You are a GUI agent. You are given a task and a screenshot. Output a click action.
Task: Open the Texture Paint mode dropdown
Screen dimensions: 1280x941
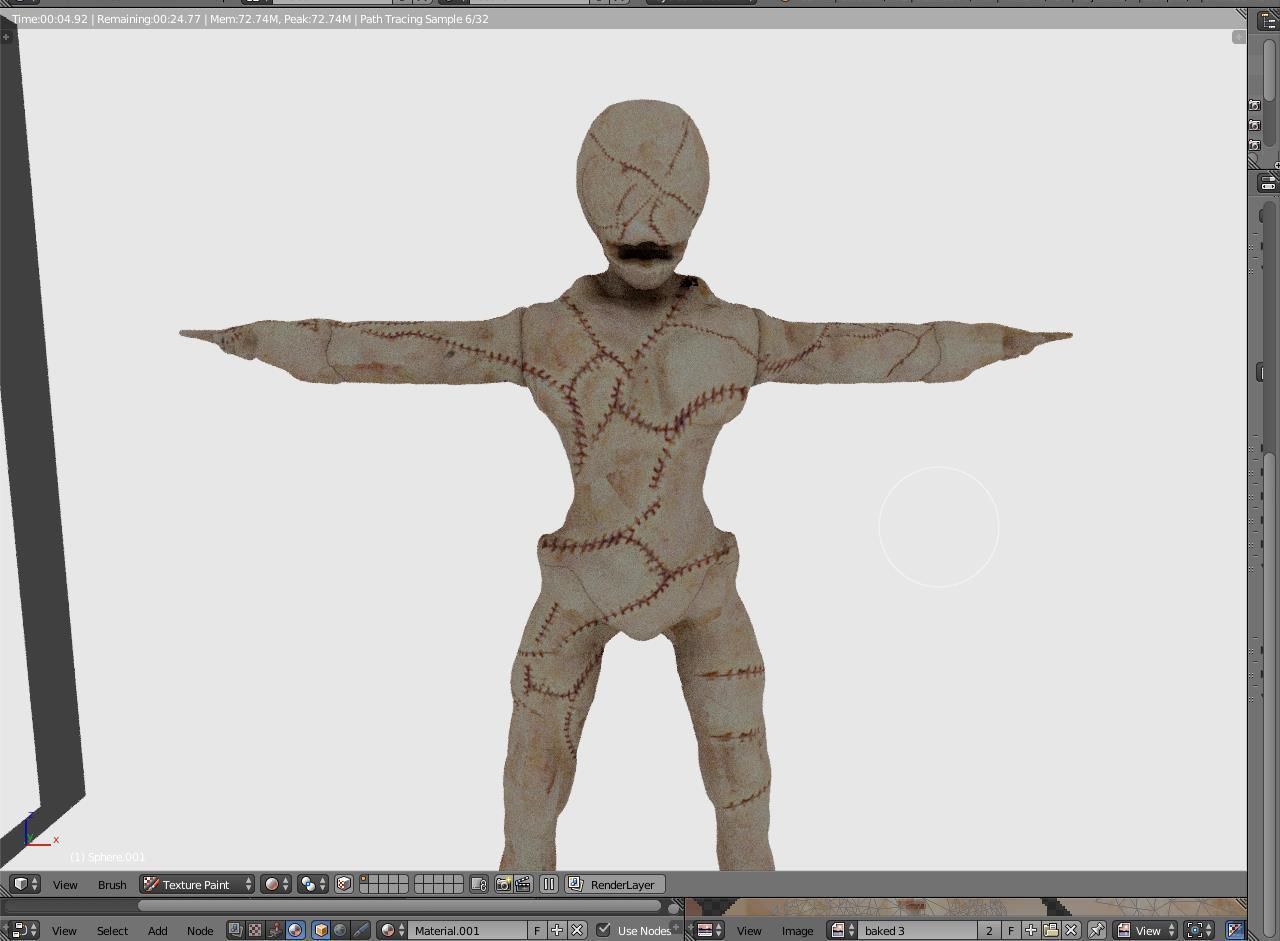tap(196, 884)
